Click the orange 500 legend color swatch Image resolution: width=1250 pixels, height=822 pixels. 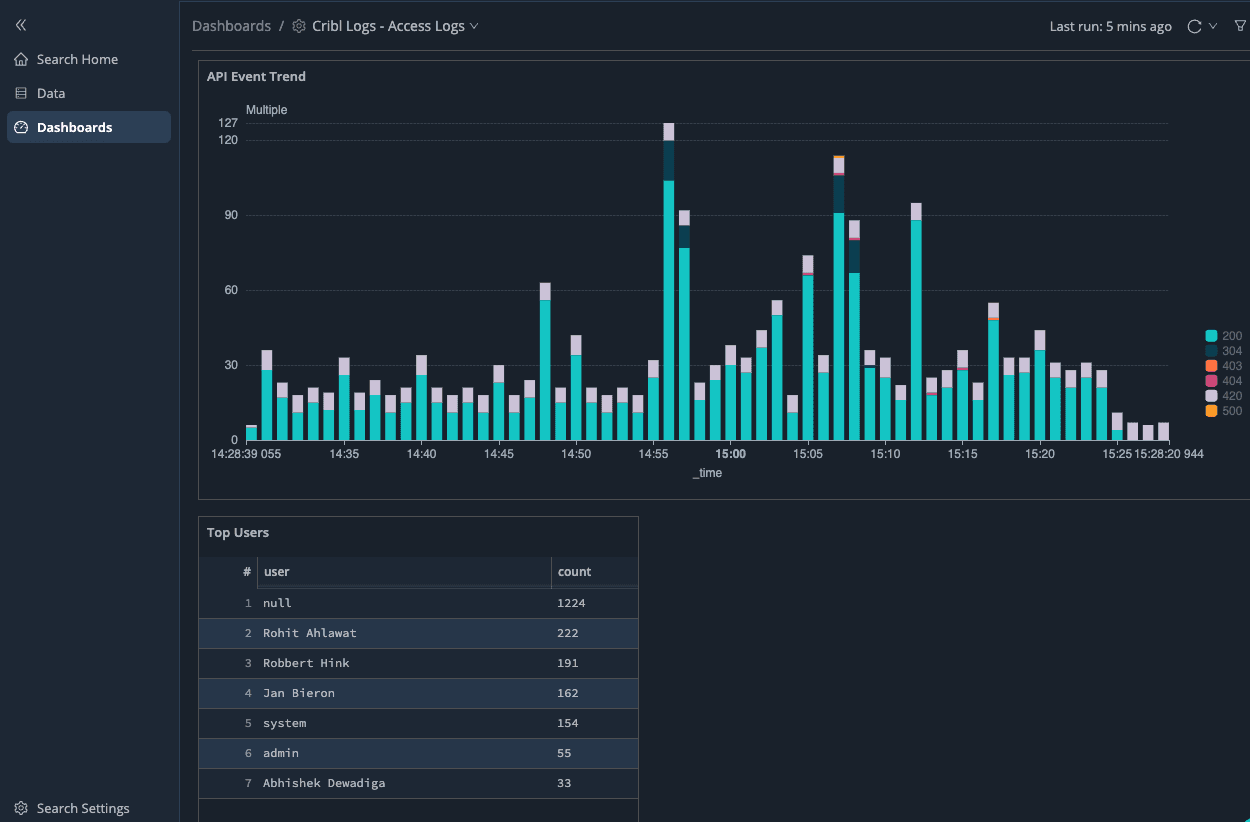(1211, 411)
